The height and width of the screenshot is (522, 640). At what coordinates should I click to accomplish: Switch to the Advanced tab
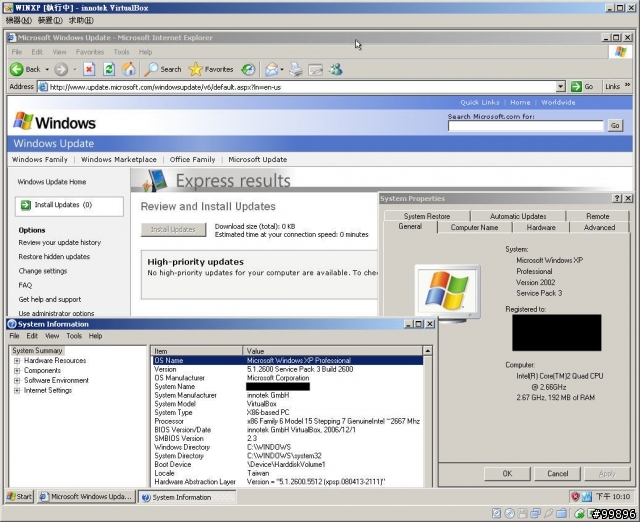click(599, 227)
